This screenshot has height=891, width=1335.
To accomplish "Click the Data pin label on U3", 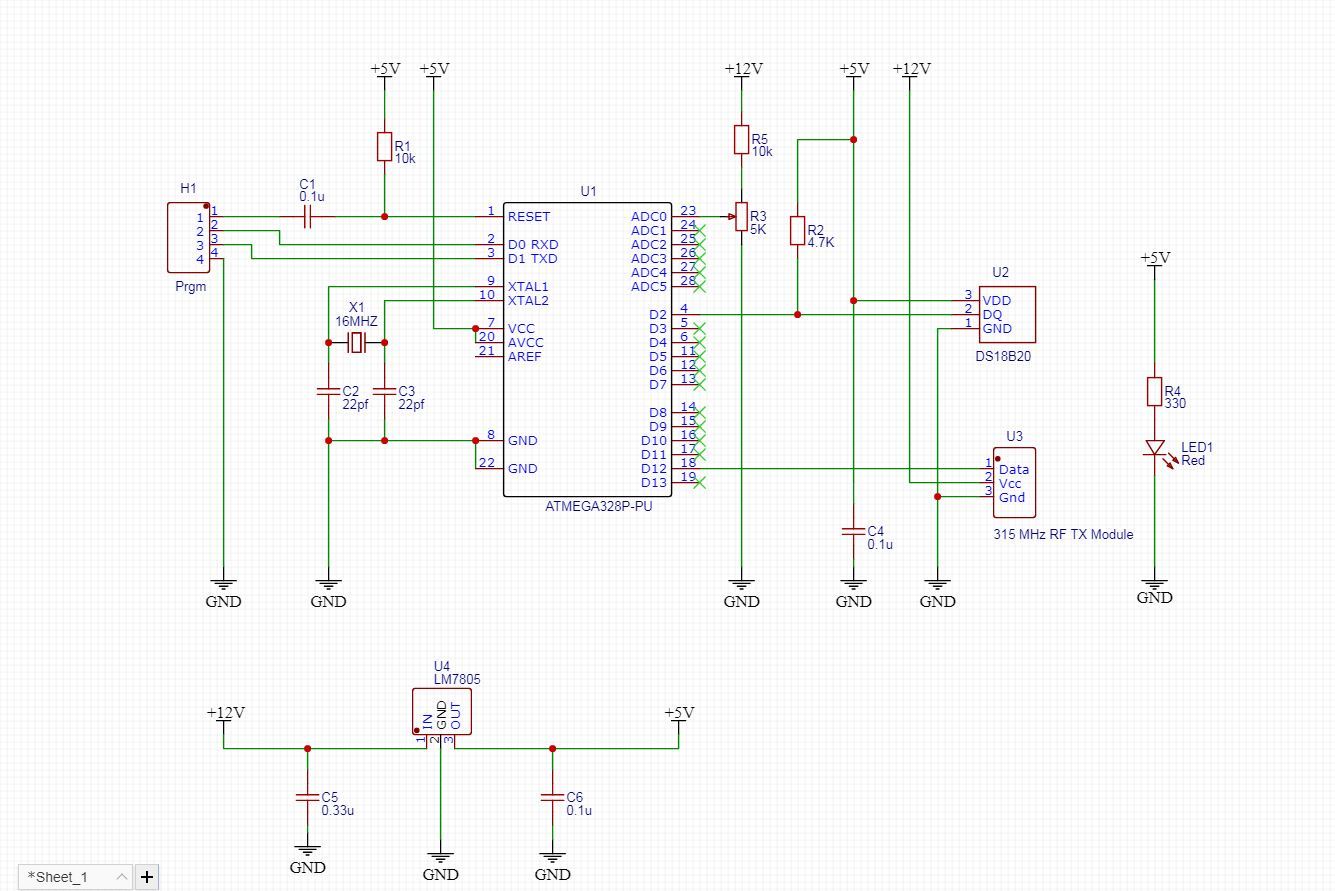I will pos(1013,469).
